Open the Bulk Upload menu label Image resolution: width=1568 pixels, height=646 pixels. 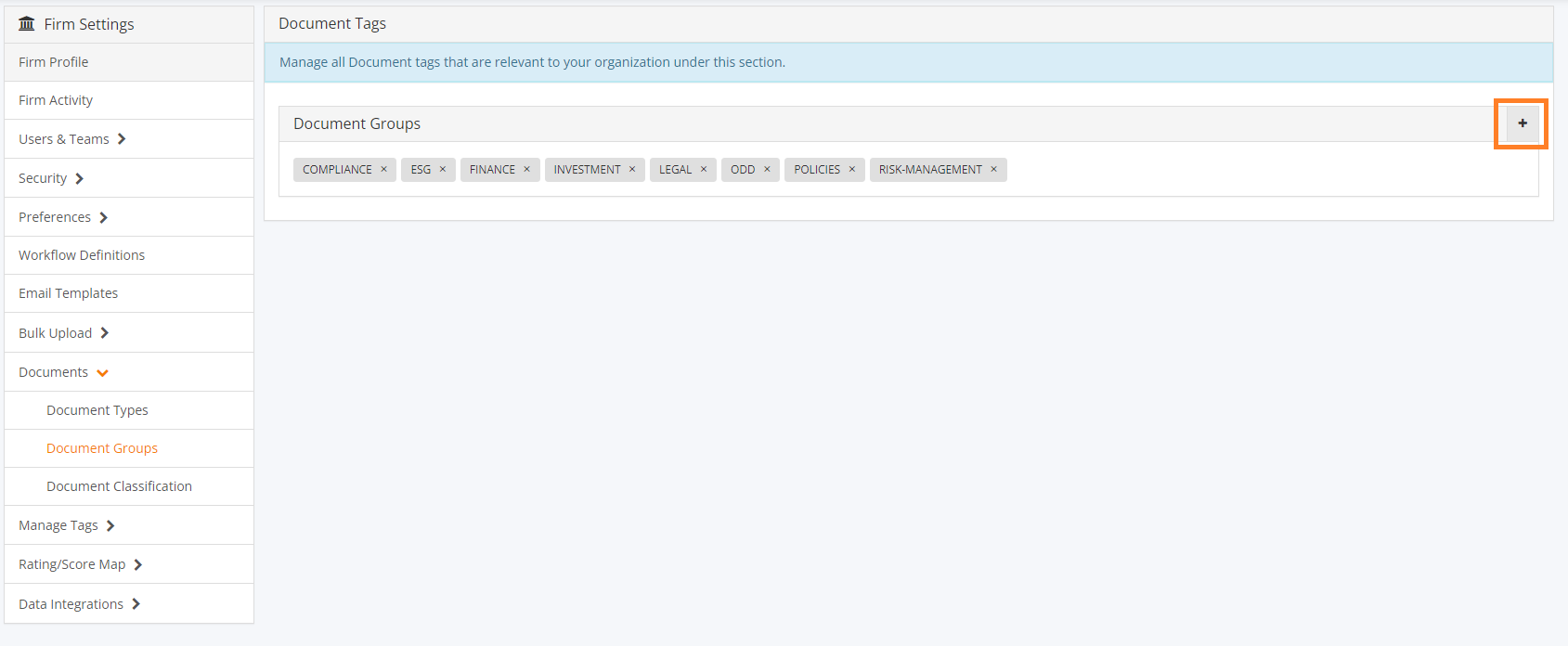point(56,333)
